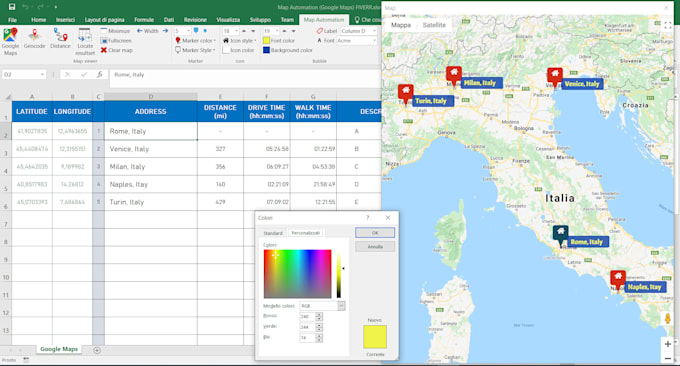Click the Street View pegman icon
Screen dimensions: 680x366
(x=668, y=319)
